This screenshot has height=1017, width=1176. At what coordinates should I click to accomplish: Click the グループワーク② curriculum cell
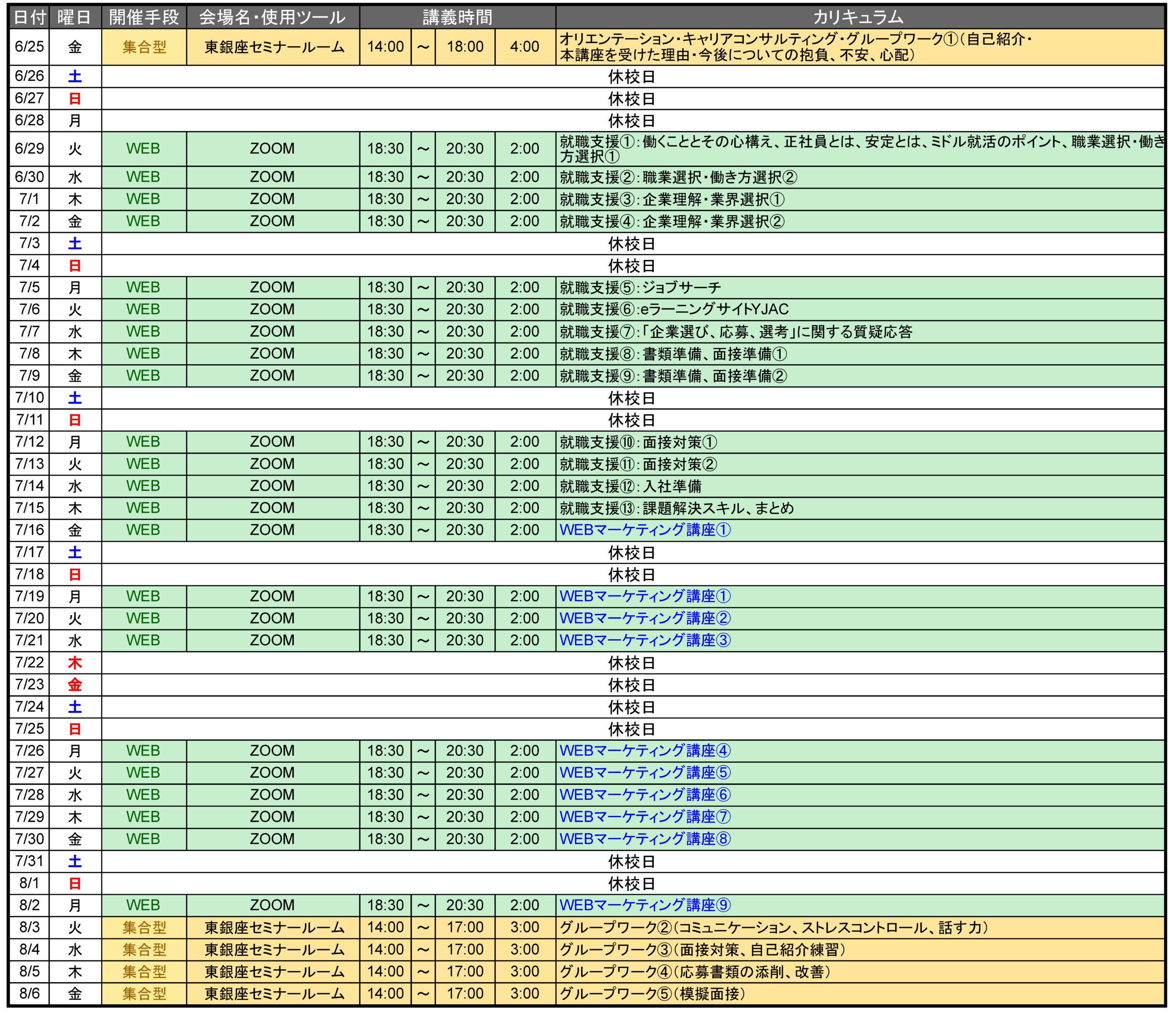(860, 927)
